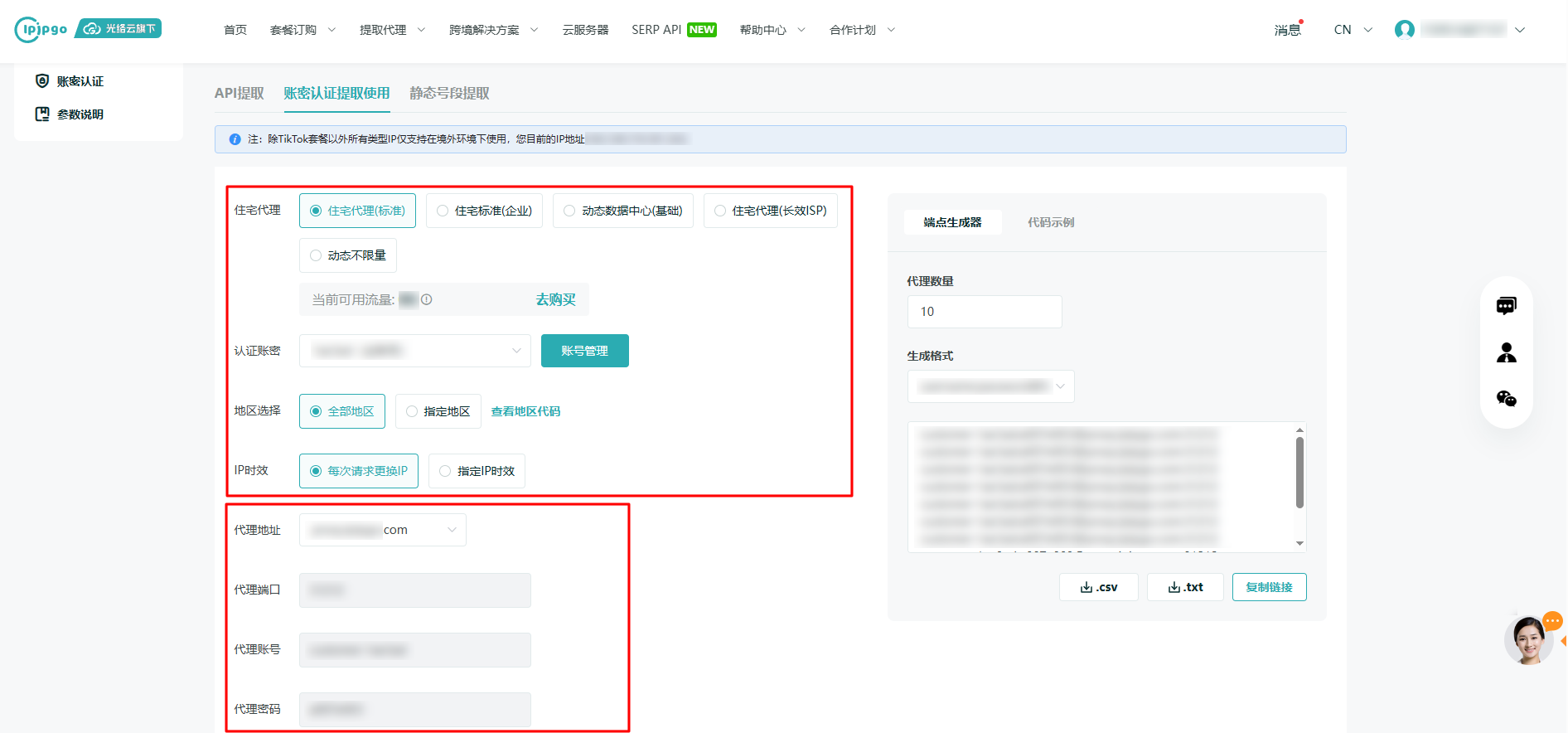Expand the 认证账密 dropdown

[x=414, y=351]
